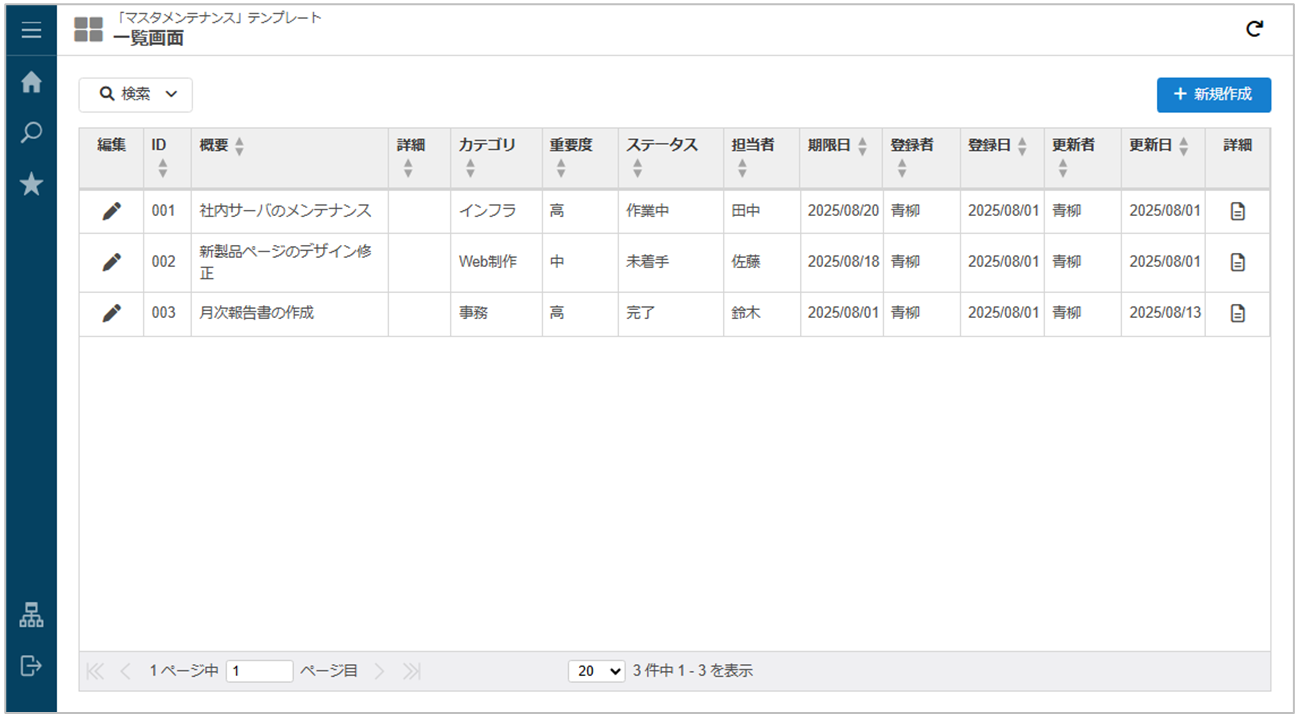Open detail document icon for record 002
Image resolution: width=1299 pixels, height=714 pixels.
[1237, 262]
